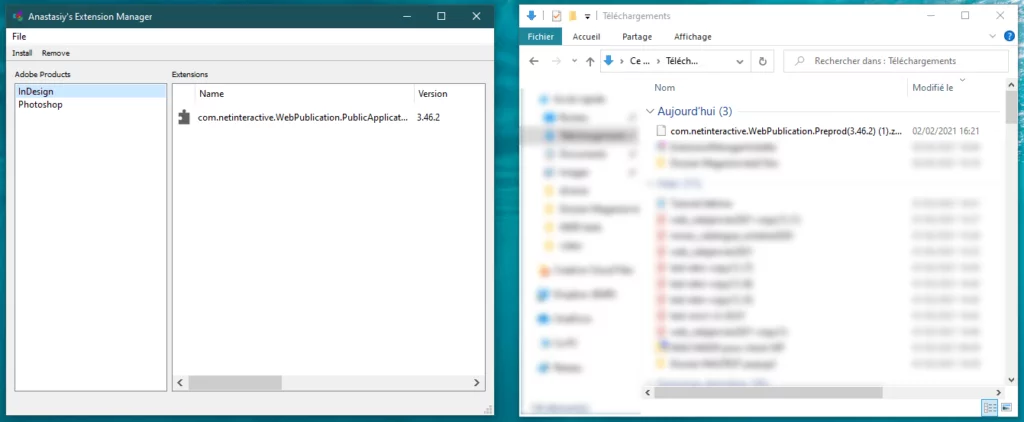Go up one folder level arrow
This screenshot has height=422, width=1024.
tap(590, 61)
